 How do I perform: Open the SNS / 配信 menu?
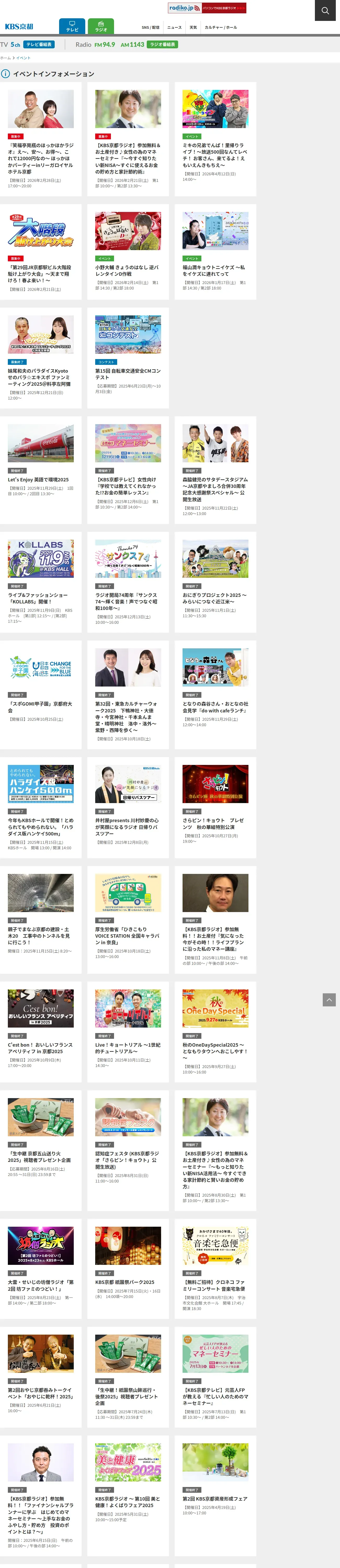150,27
